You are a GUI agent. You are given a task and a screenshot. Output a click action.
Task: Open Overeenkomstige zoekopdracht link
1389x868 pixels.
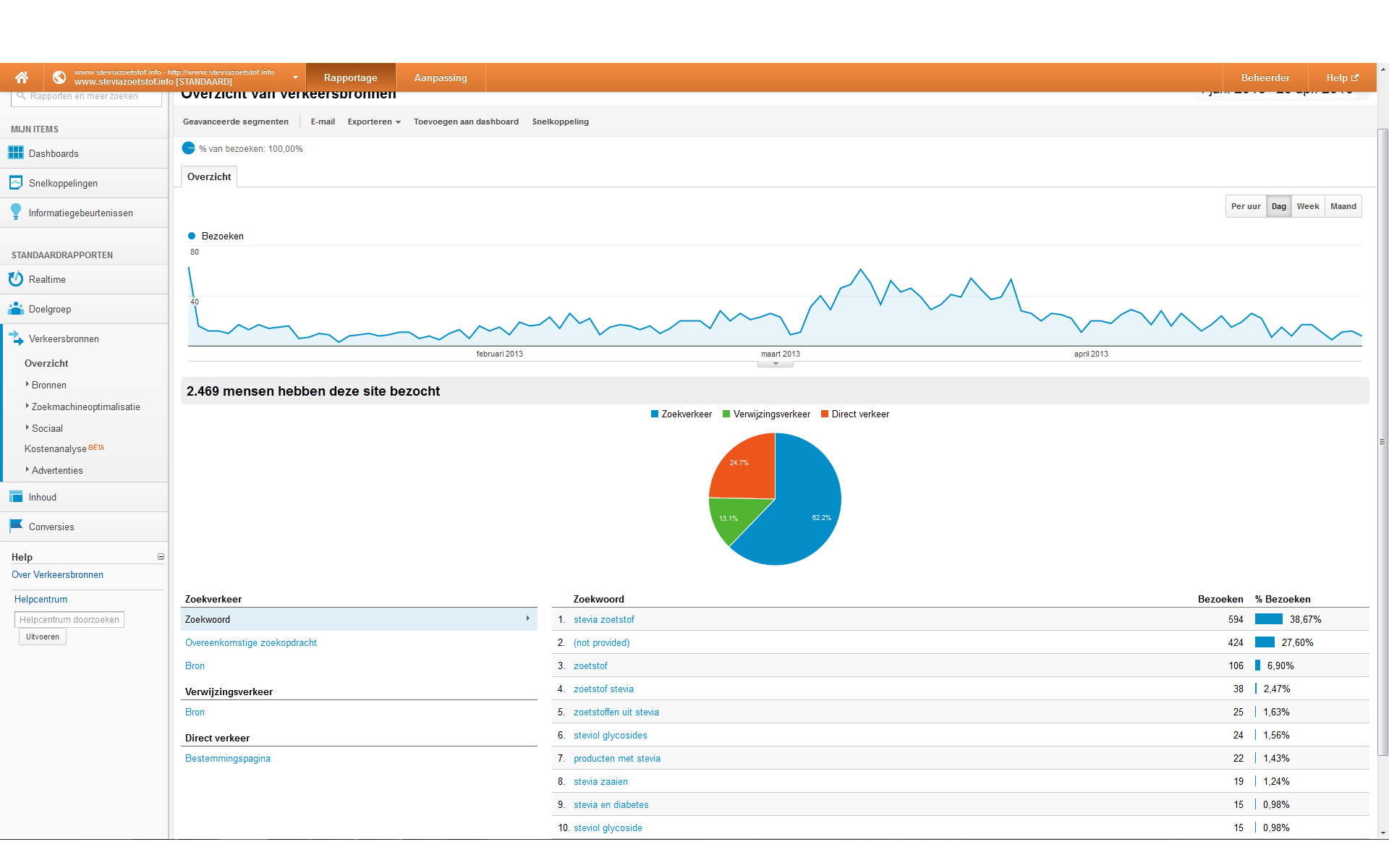[251, 642]
